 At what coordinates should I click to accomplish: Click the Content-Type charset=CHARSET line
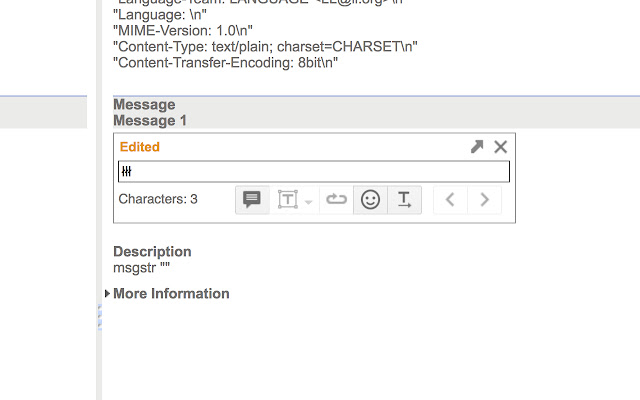point(265,47)
